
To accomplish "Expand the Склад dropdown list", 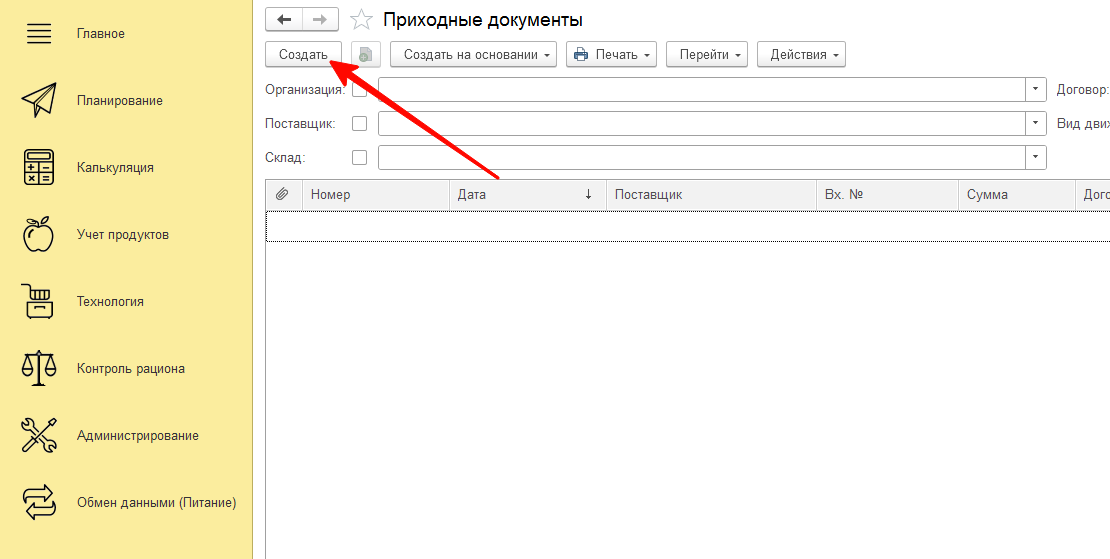I will 1035,158.
